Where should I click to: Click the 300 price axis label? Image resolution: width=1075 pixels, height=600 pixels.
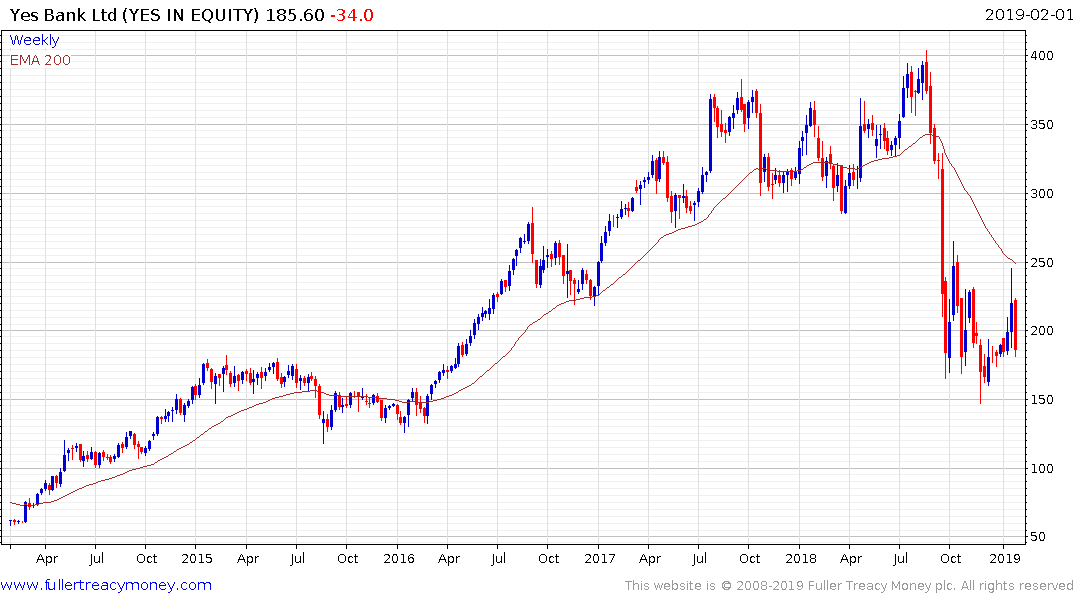1042,193
